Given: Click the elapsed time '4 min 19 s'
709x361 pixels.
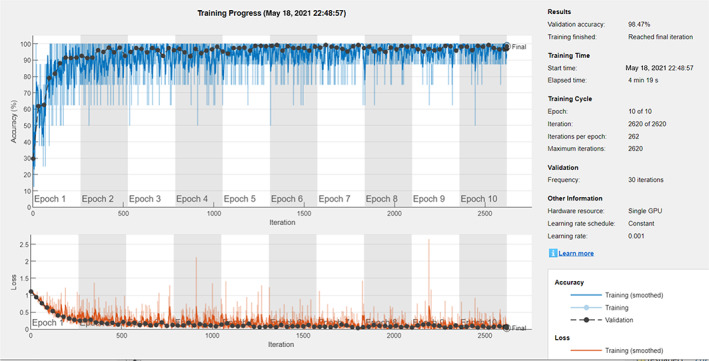Looking at the screenshot, I should point(643,80).
